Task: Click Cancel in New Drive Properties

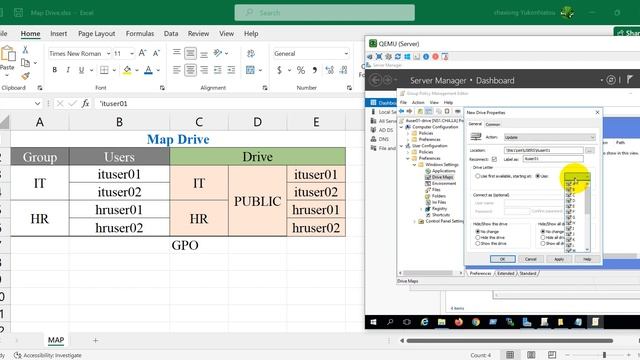Action: [x=531, y=259]
